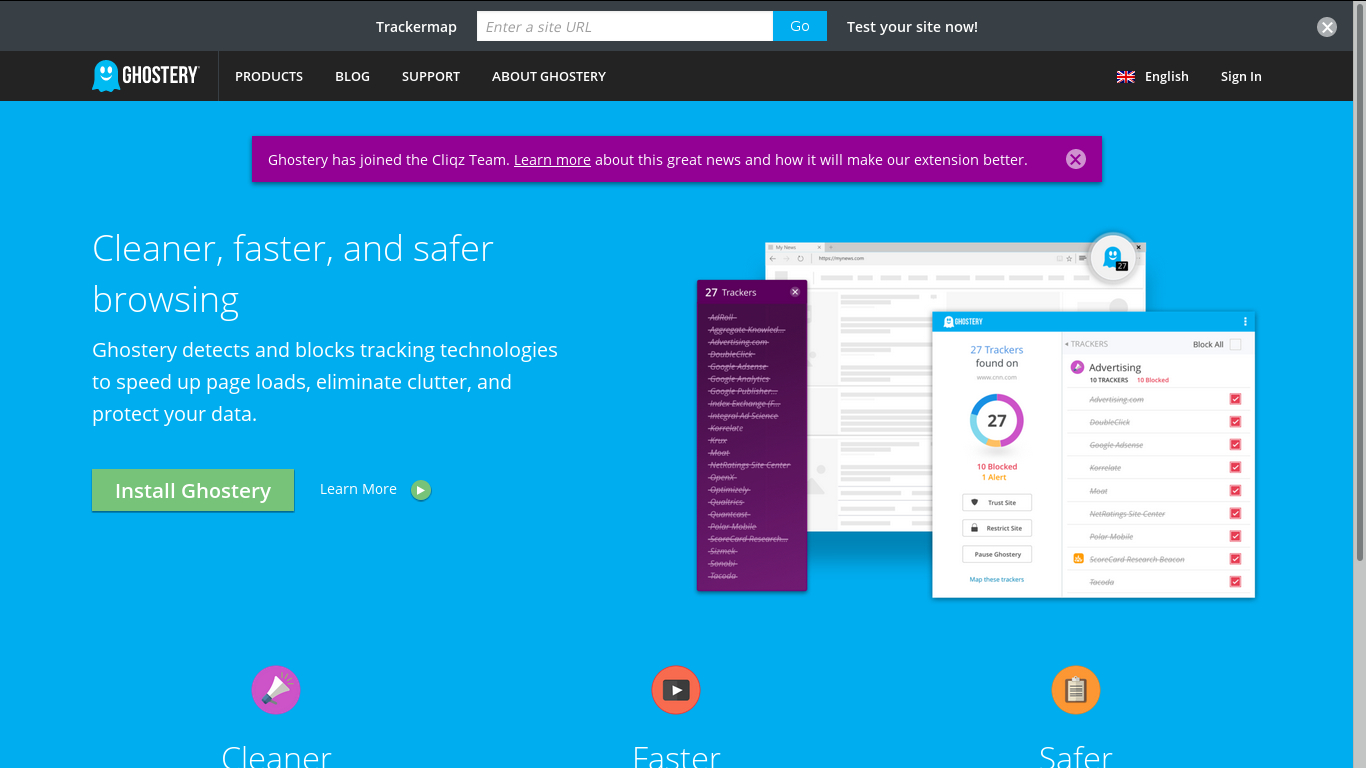
Task: Close the Trackermap top bar
Action: coord(1327,27)
